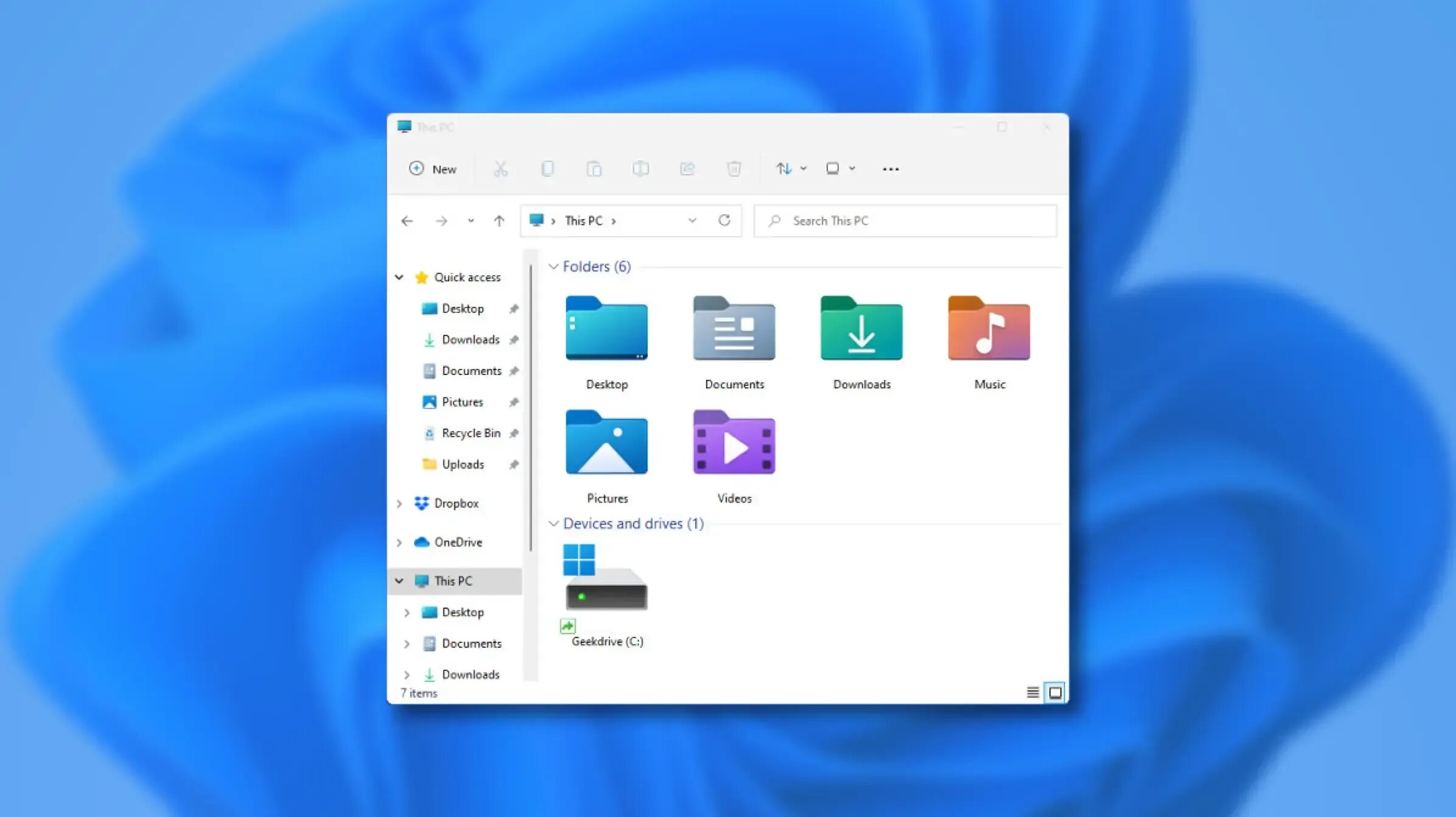Open the Geekdrive C: drive
Image resolution: width=1456 pixels, height=817 pixels.
607,590
